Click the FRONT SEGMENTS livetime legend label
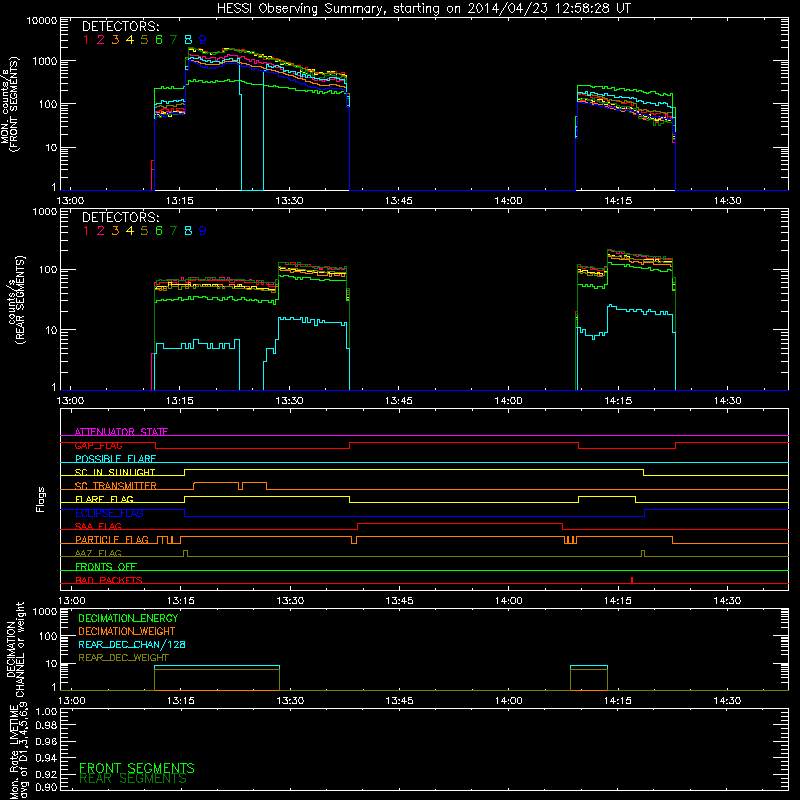The image size is (800, 800). pyautogui.click(x=137, y=768)
